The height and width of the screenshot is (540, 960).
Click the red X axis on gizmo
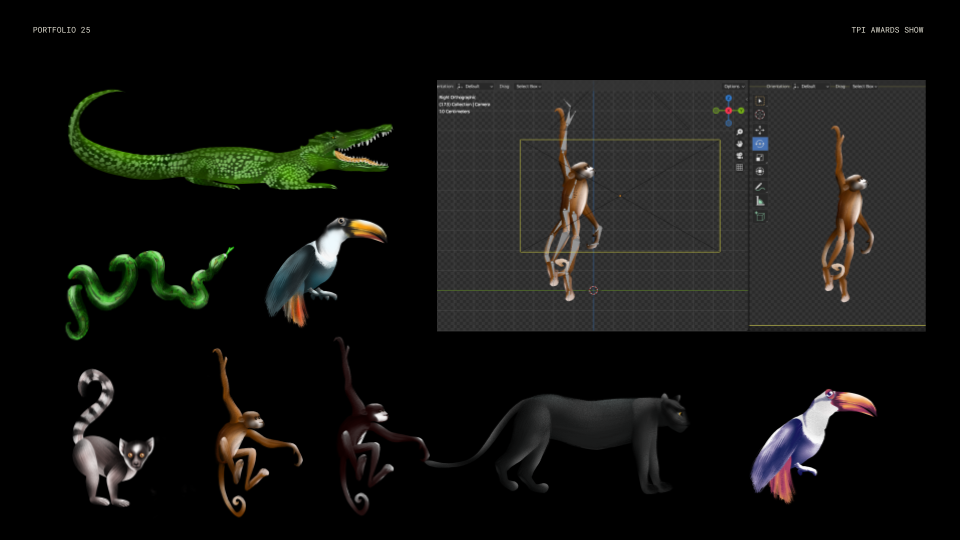pyautogui.click(x=729, y=111)
